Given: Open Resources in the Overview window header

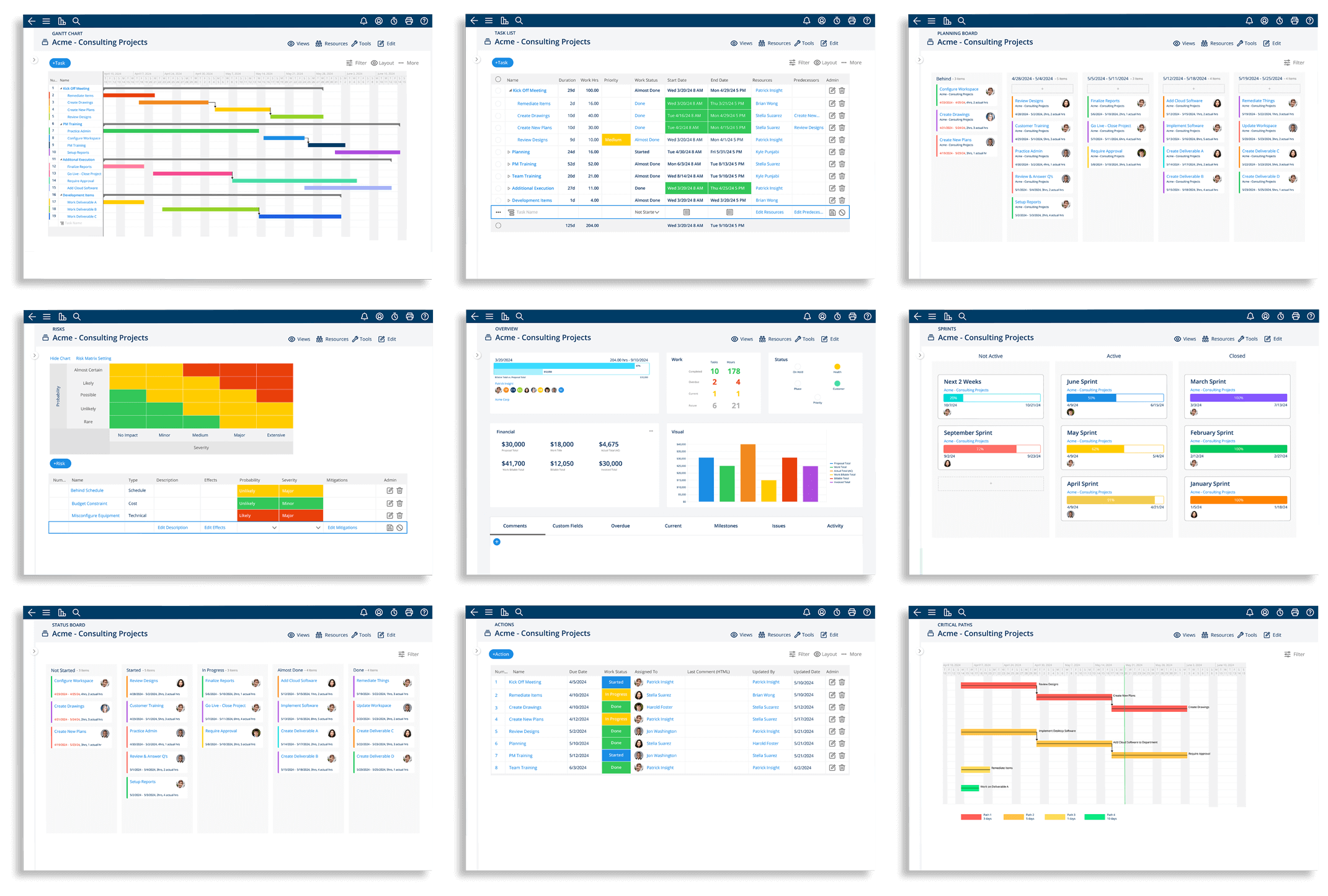Looking at the screenshot, I should click(x=775, y=339).
